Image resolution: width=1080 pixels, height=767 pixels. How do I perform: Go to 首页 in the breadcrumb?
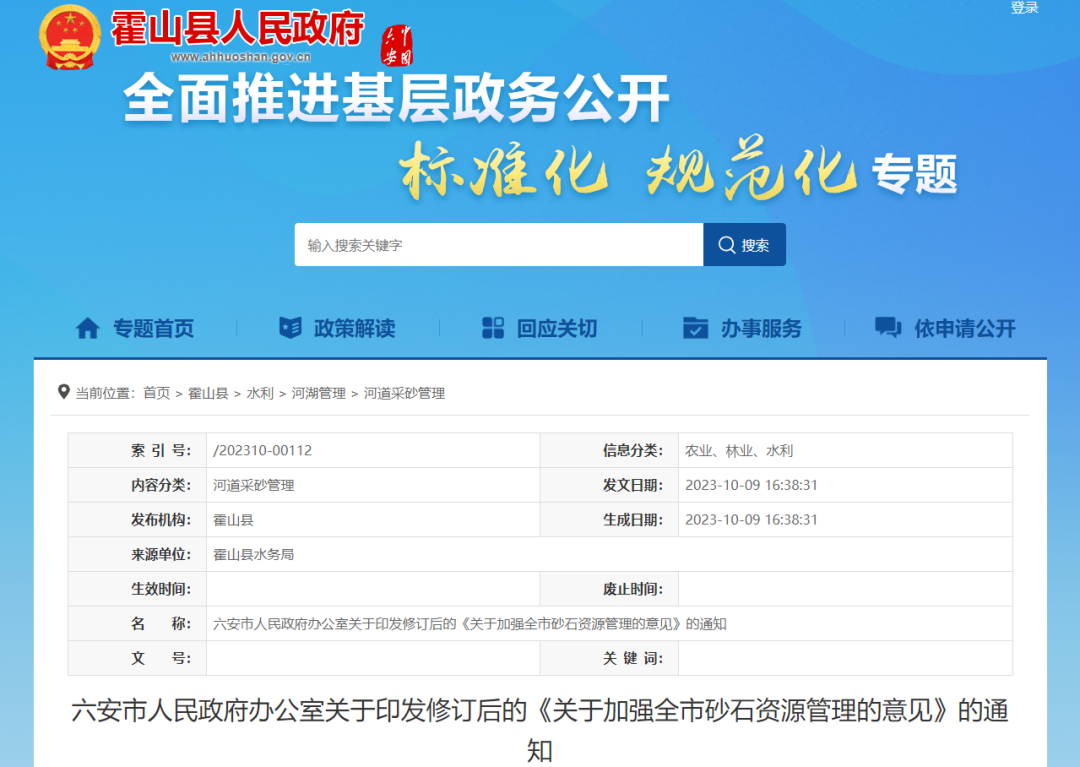click(156, 394)
